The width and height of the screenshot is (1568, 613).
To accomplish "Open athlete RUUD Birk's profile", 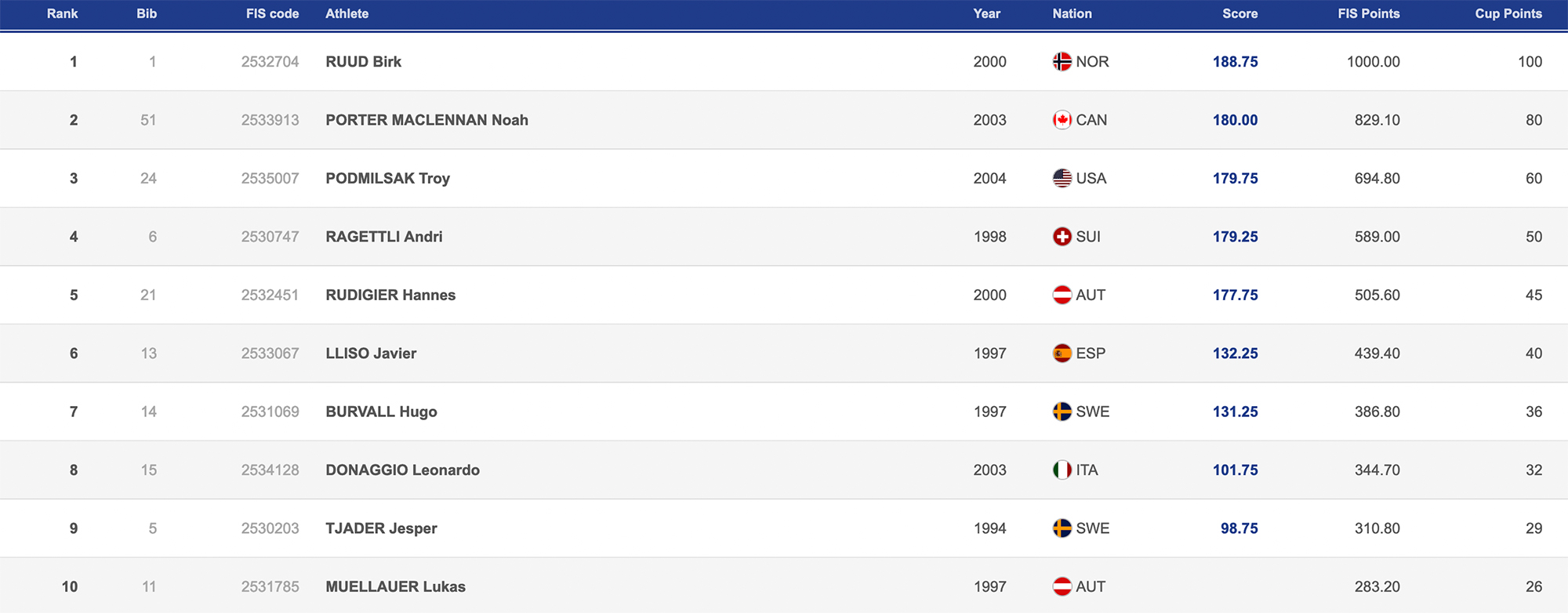I will (363, 62).
